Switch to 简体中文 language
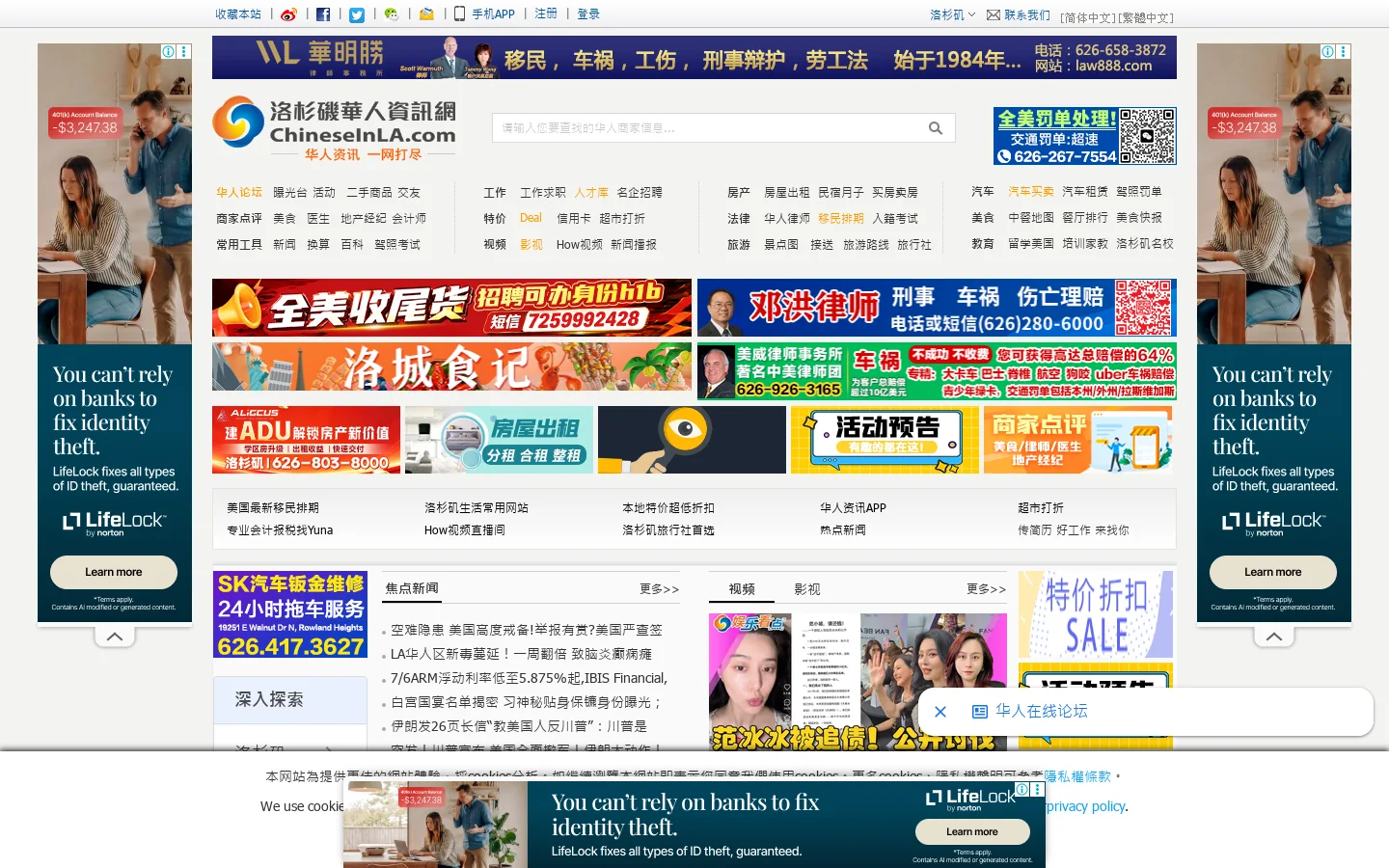 point(1088,18)
